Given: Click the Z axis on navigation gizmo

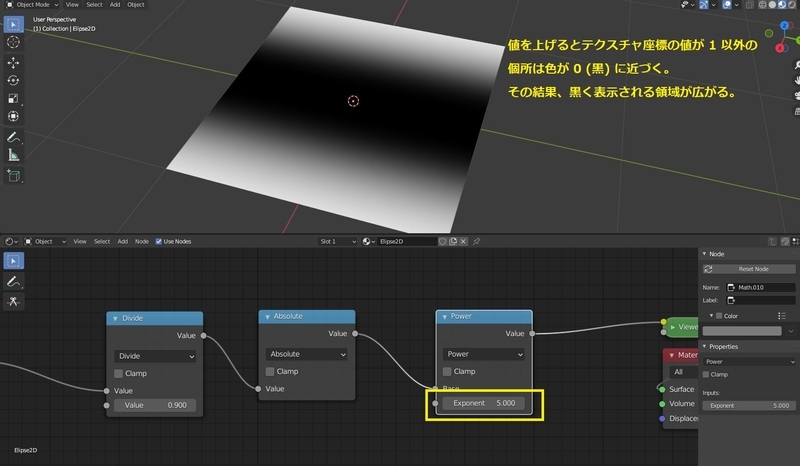Looking at the screenshot, I should click(784, 26).
